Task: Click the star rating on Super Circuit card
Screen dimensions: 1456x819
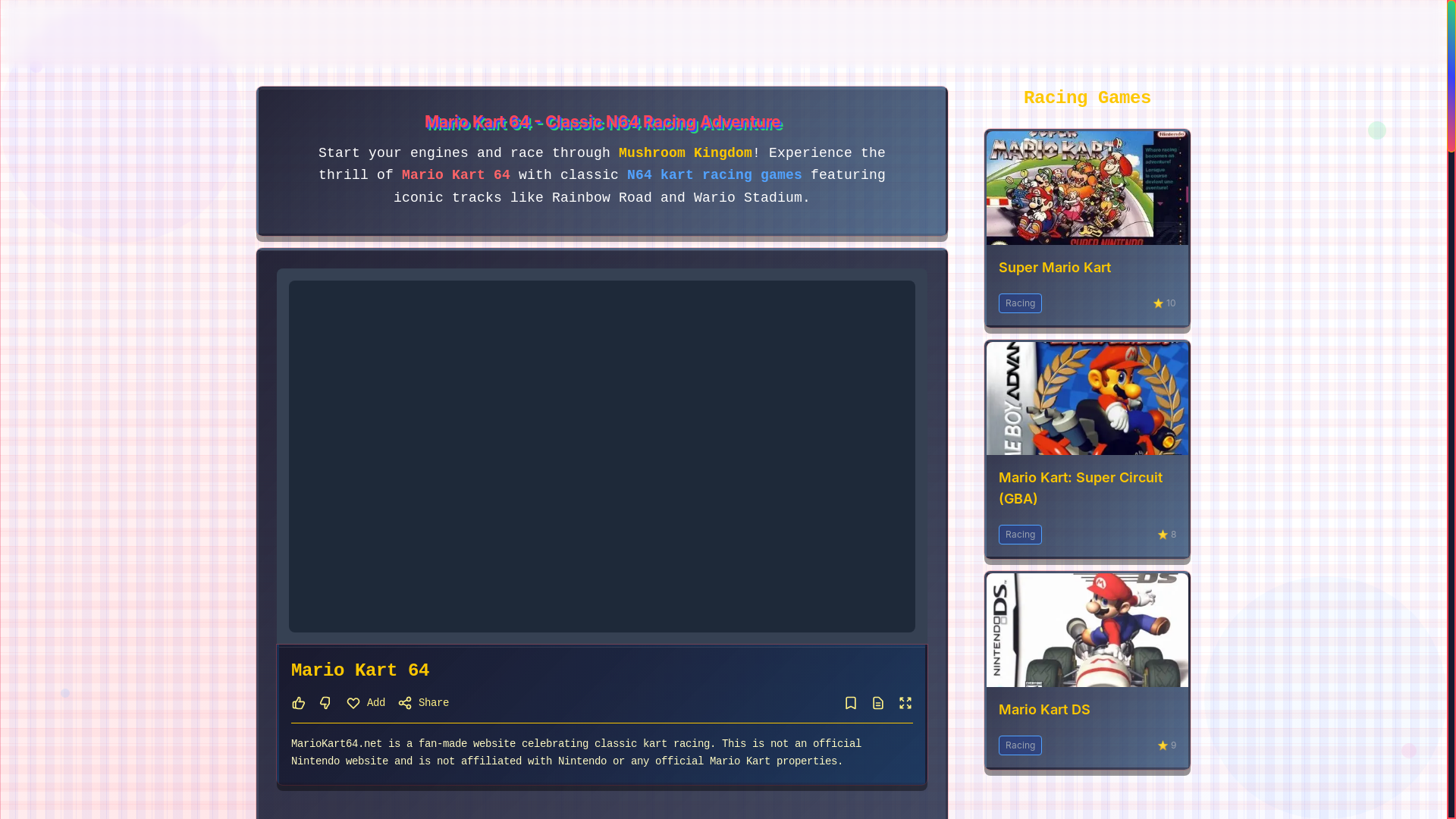Action: (x=1167, y=535)
